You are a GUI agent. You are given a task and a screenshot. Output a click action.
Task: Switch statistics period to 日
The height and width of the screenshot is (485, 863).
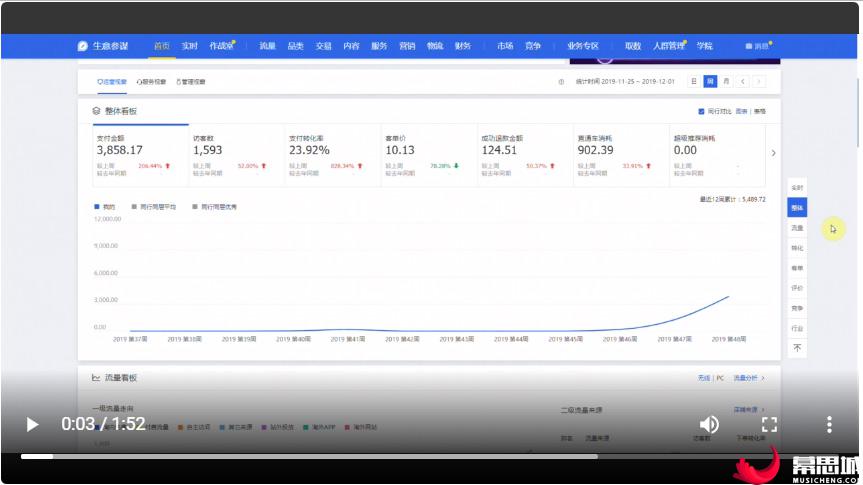[x=694, y=81]
